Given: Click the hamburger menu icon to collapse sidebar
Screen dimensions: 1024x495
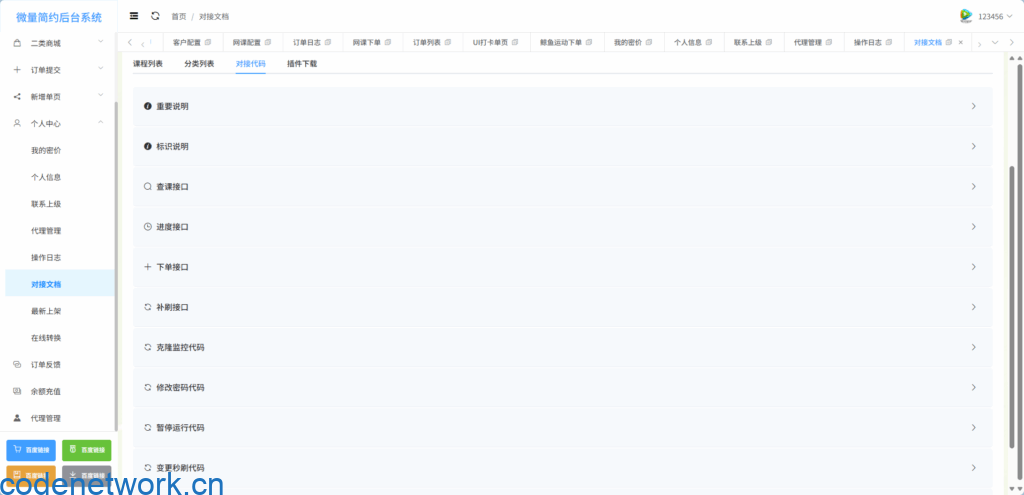Looking at the screenshot, I should (x=134, y=16).
